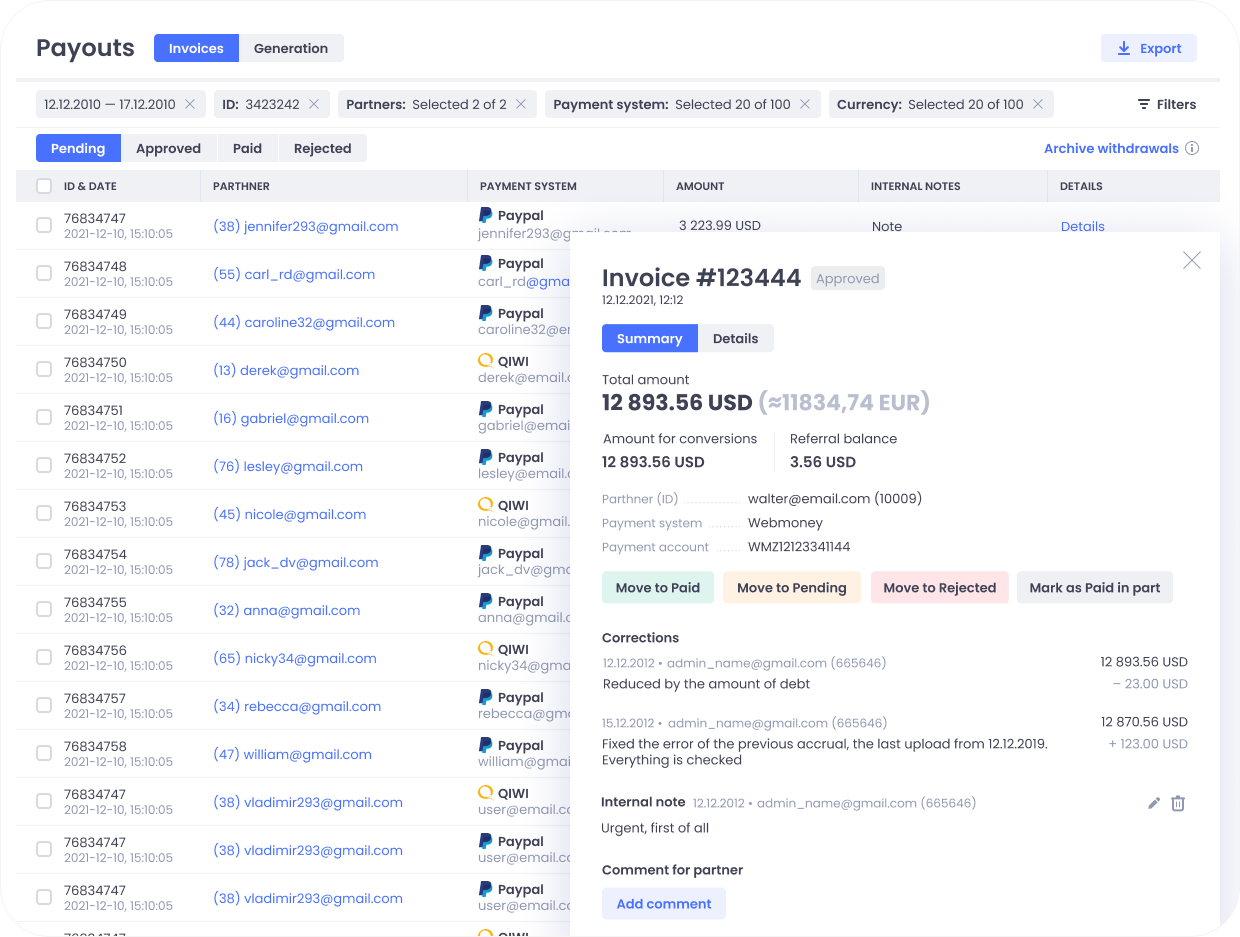Check the box for invoice 76834748
This screenshot has height=937, width=1240.
pos(44,273)
